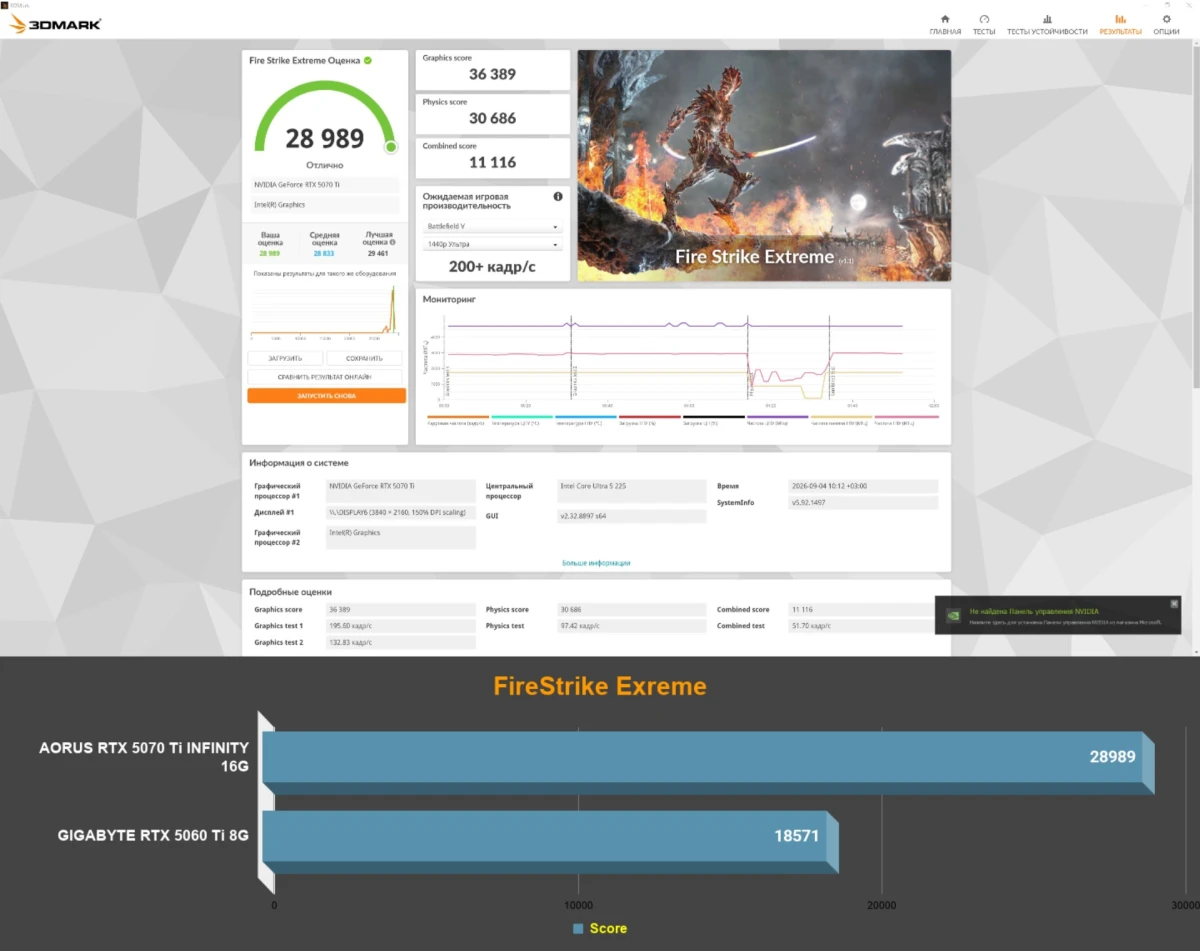Click the purple legend swatch in Мониторинг
This screenshot has height=951, width=1200.
(x=778, y=417)
